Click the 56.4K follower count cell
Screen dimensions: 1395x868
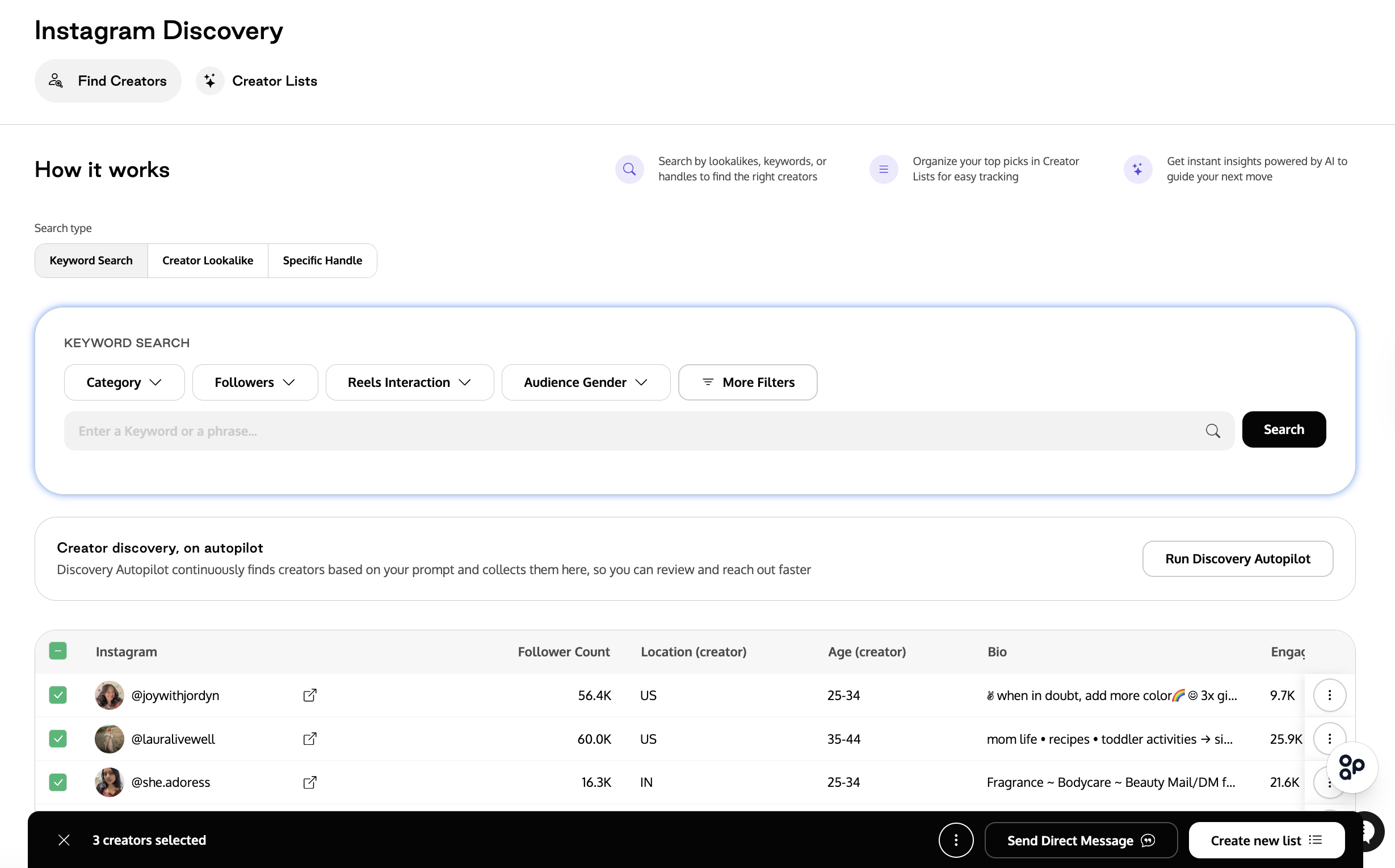point(594,695)
